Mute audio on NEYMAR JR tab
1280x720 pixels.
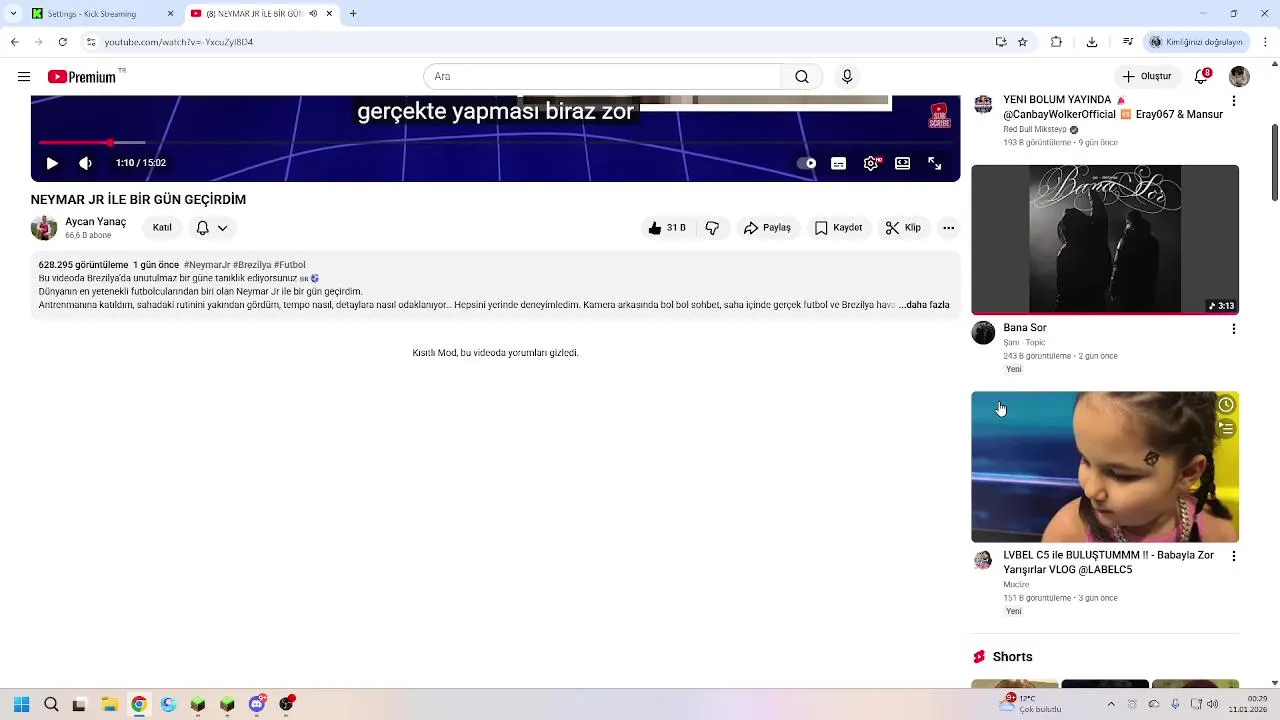313,14
